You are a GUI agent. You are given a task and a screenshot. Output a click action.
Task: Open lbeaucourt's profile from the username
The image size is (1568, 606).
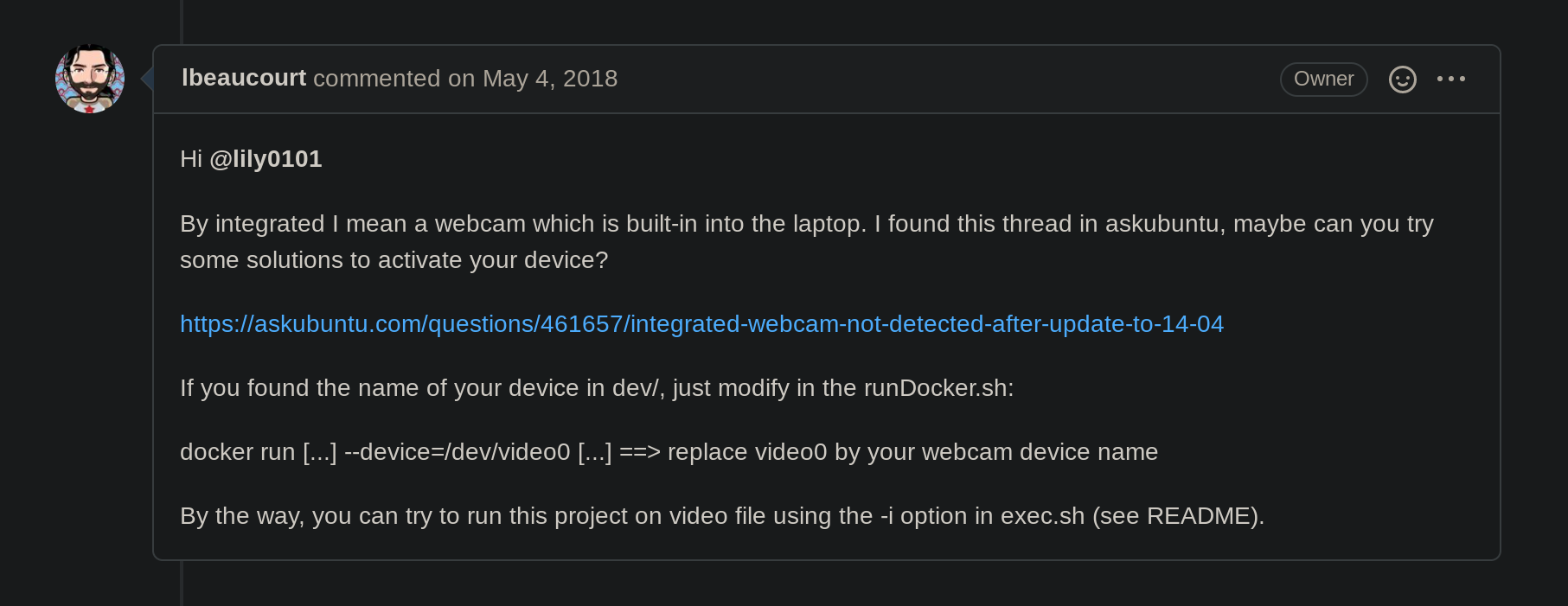pos(243,78)
